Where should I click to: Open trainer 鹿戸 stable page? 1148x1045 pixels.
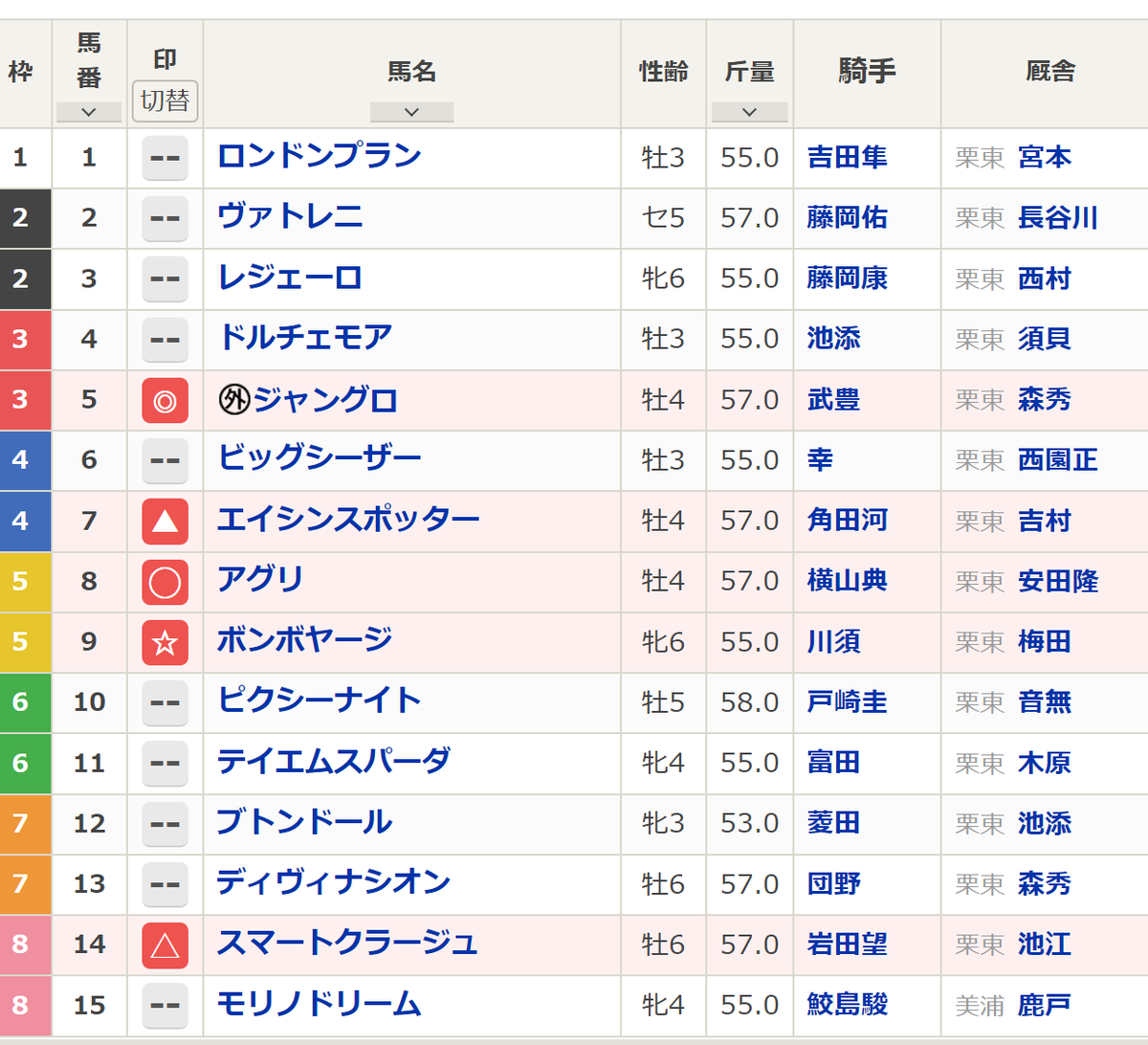point(1045,1005)
